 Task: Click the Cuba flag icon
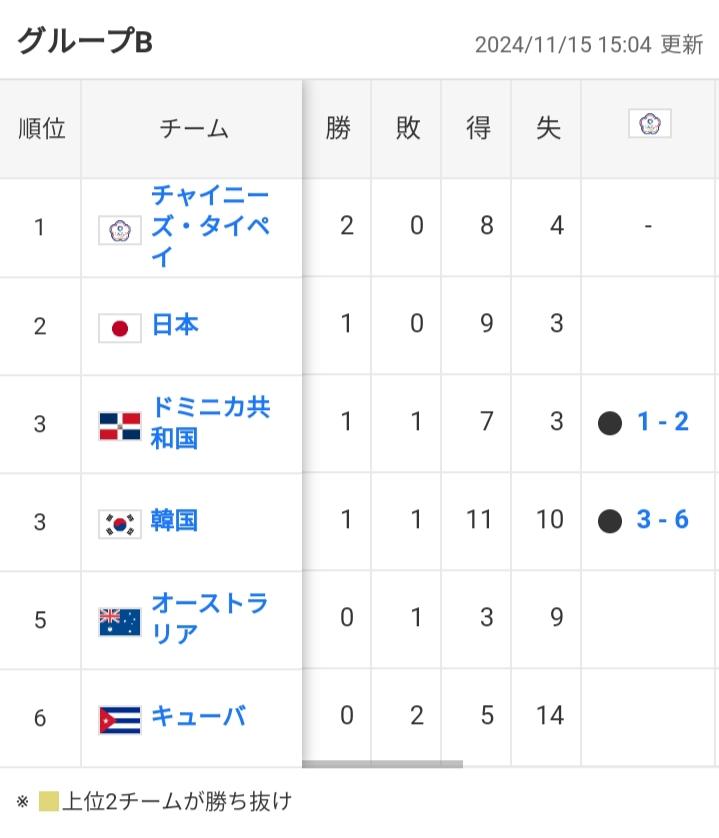pos(120,720)
